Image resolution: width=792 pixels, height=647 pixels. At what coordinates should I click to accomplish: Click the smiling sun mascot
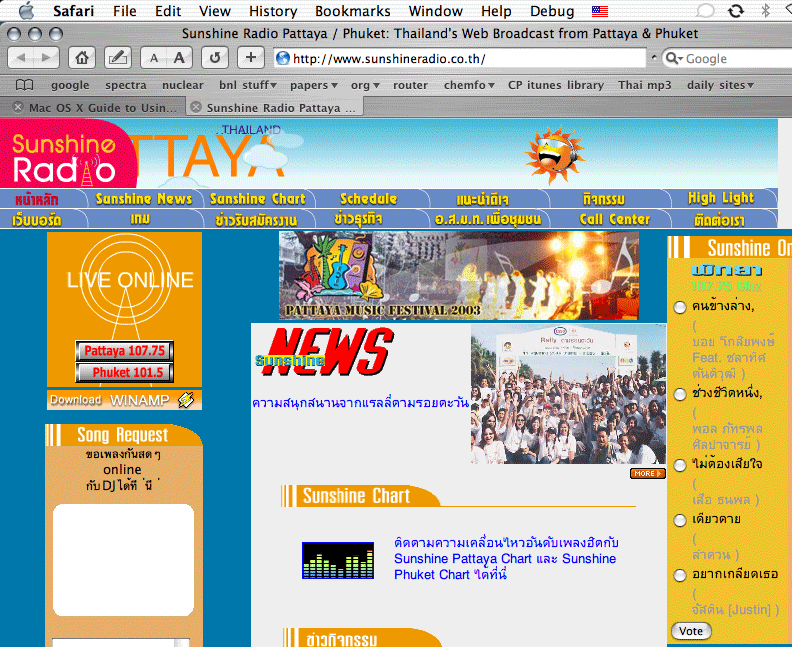[x=553, y=155]
